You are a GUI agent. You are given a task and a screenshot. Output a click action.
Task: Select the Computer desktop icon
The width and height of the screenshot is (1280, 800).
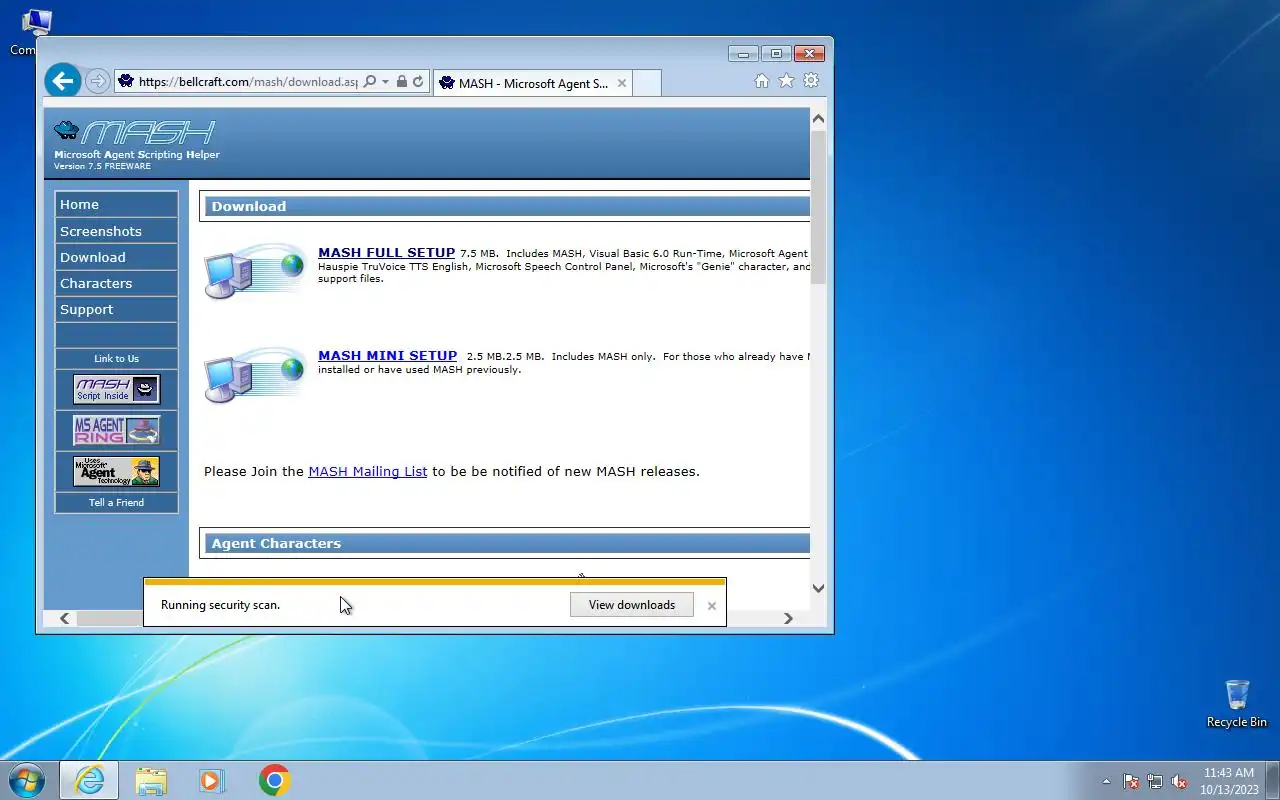point(35,30)
